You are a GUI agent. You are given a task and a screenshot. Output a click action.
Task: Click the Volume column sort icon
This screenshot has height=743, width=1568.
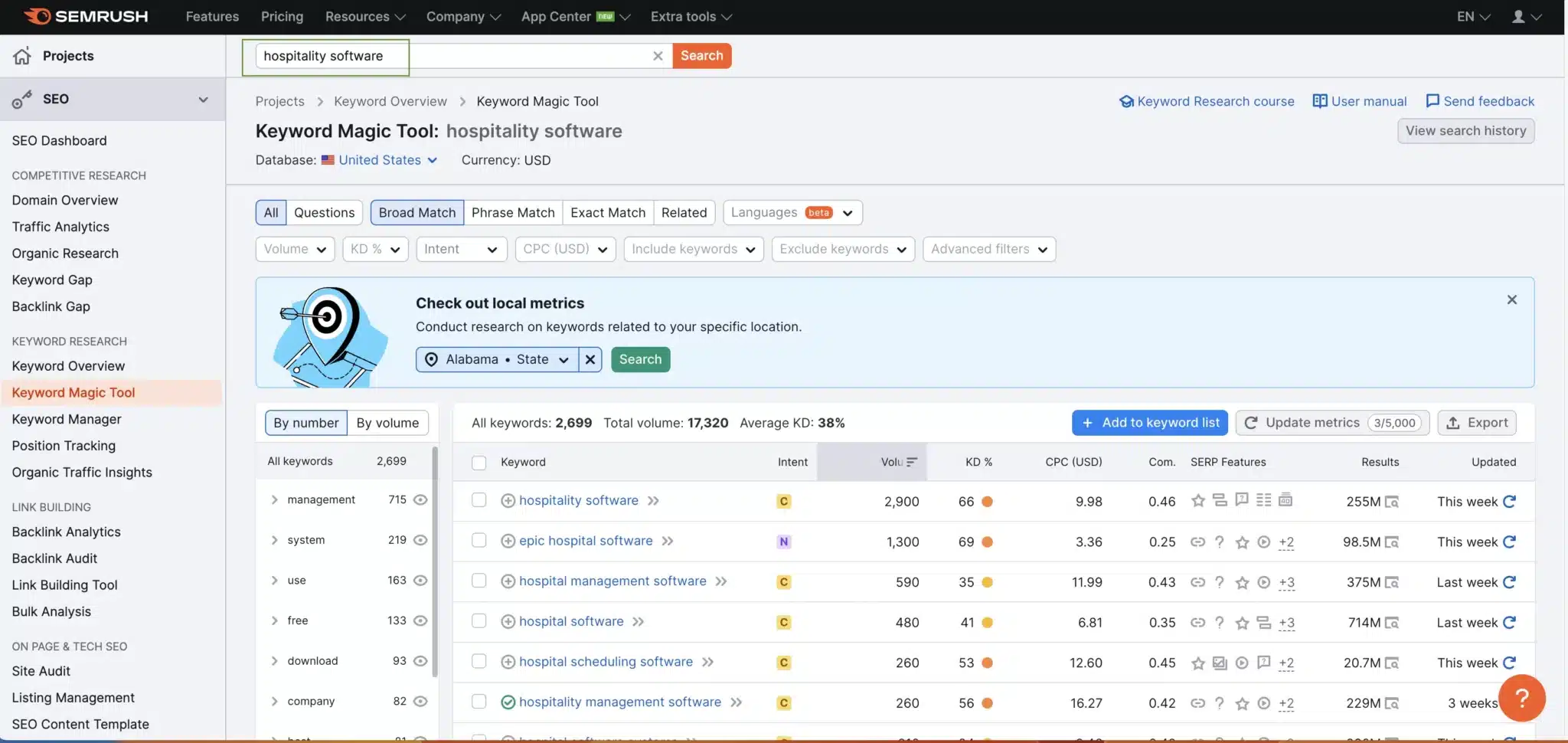(x=912, y=462)
